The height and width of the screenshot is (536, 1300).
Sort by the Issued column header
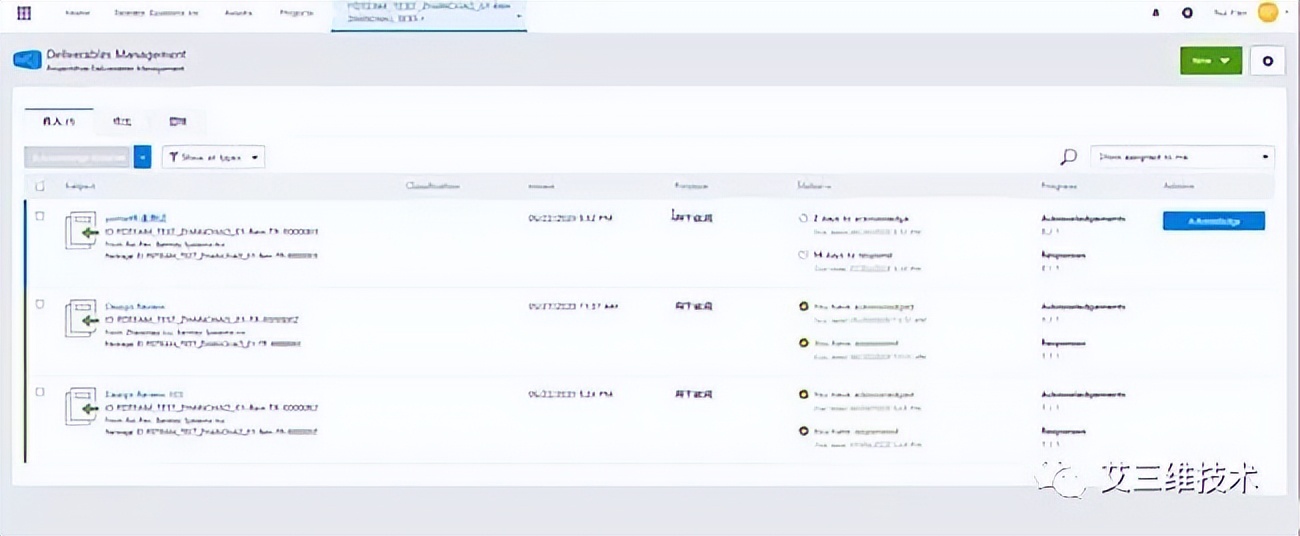click(x=541, y=186)
